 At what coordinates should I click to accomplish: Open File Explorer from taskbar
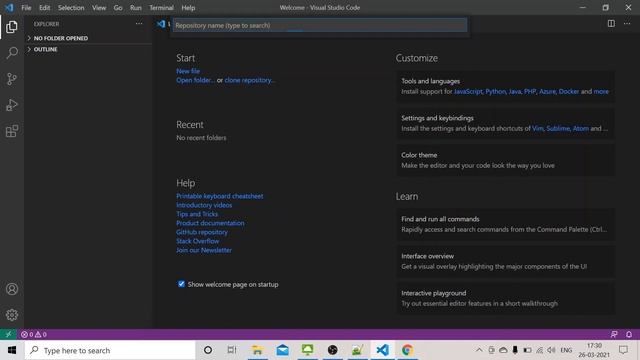(257, 350)
